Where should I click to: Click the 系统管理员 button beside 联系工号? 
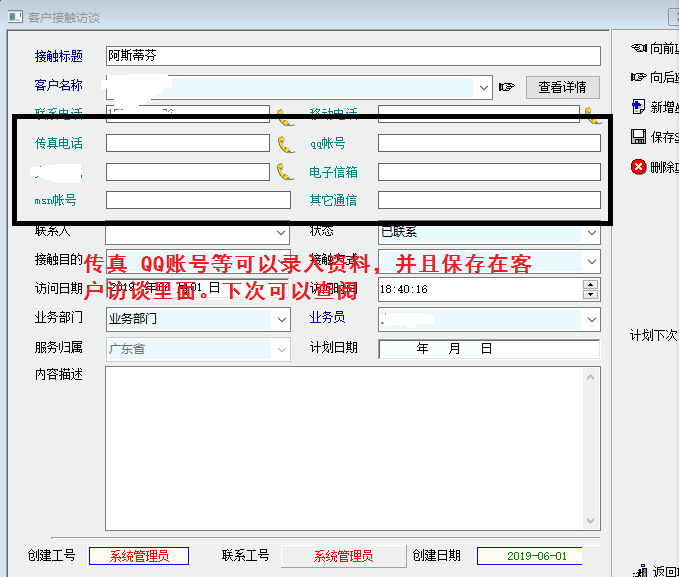pyautogui.click(x=343, y=556)
